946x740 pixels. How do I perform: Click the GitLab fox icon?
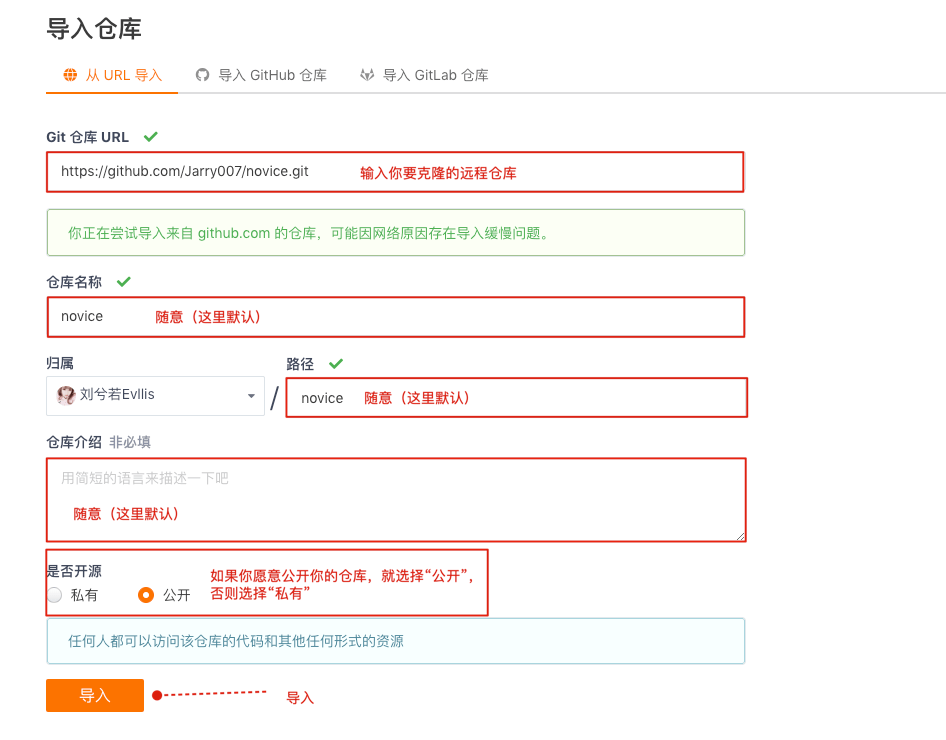tap(366, 74)
